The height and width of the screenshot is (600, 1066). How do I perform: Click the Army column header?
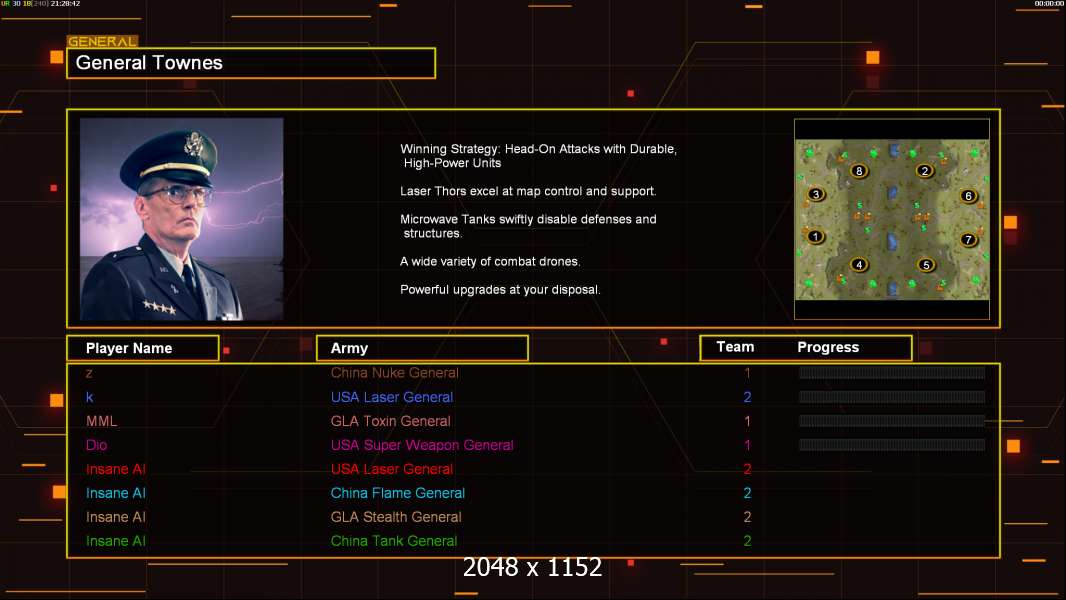422,348
